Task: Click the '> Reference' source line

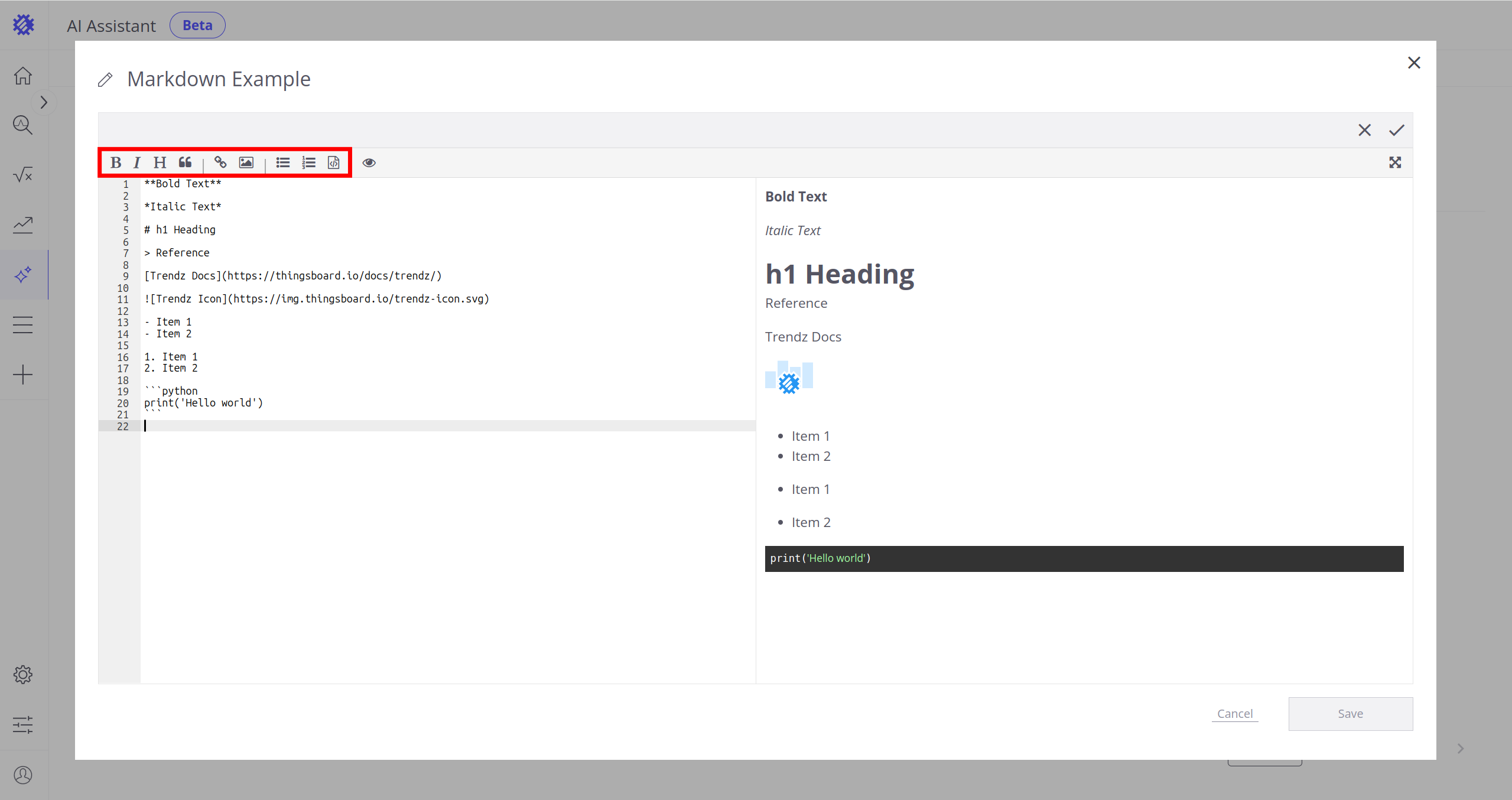Action: (177, 253)
